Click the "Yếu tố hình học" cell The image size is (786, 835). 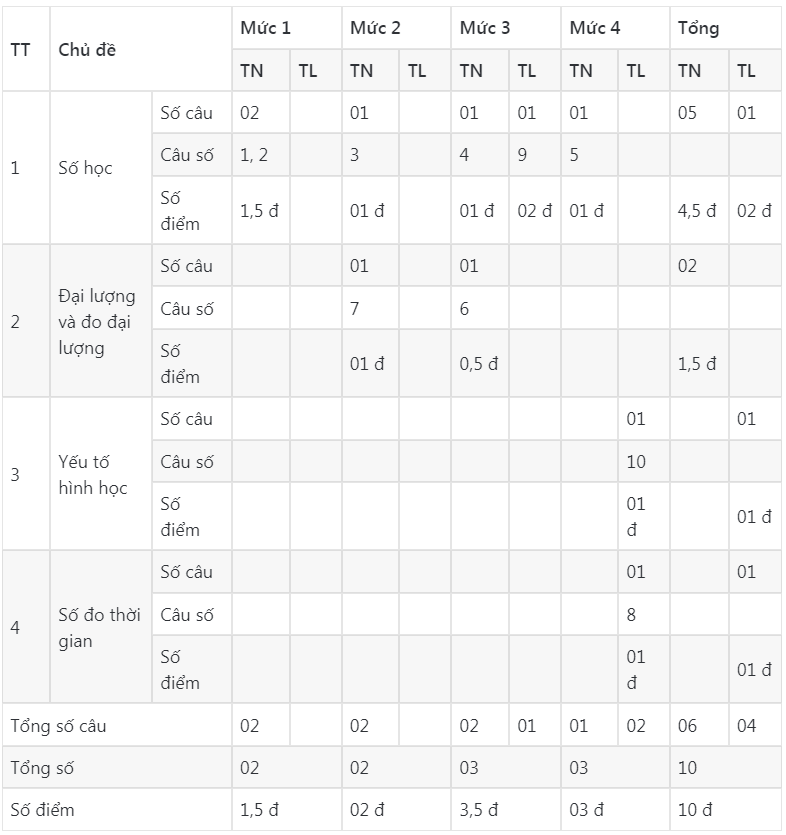[101, 474]
